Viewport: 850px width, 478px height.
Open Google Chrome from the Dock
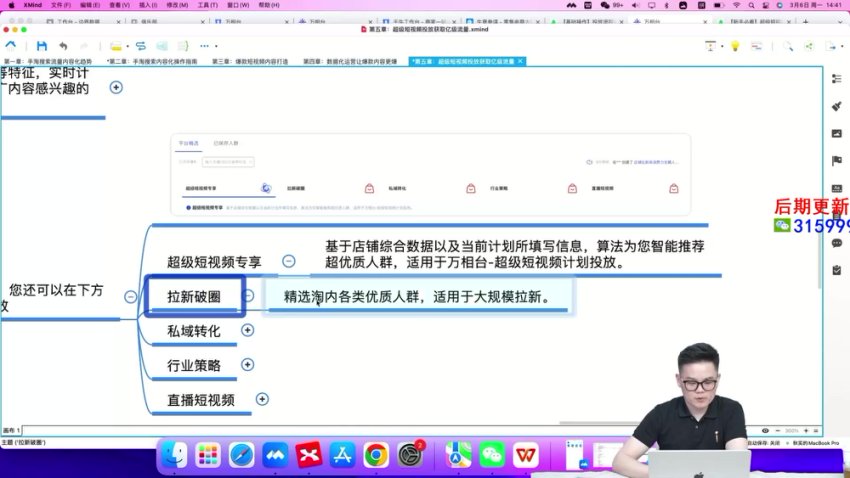tap(376, 455)
